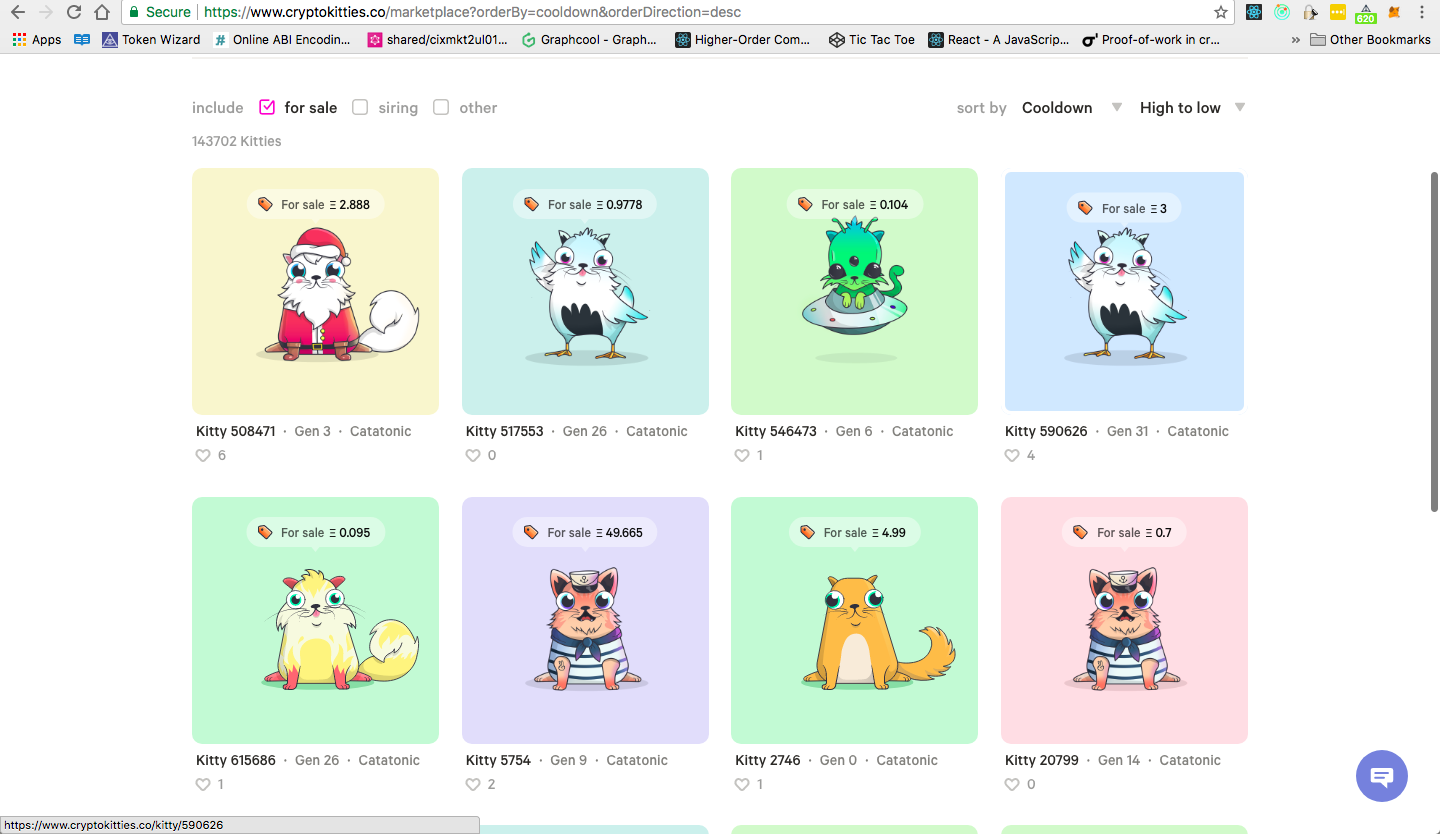This screenshot has width=1440, height=834.
Task: Bookmark this page with the star icon
Action: click(x=1220, y=12)
